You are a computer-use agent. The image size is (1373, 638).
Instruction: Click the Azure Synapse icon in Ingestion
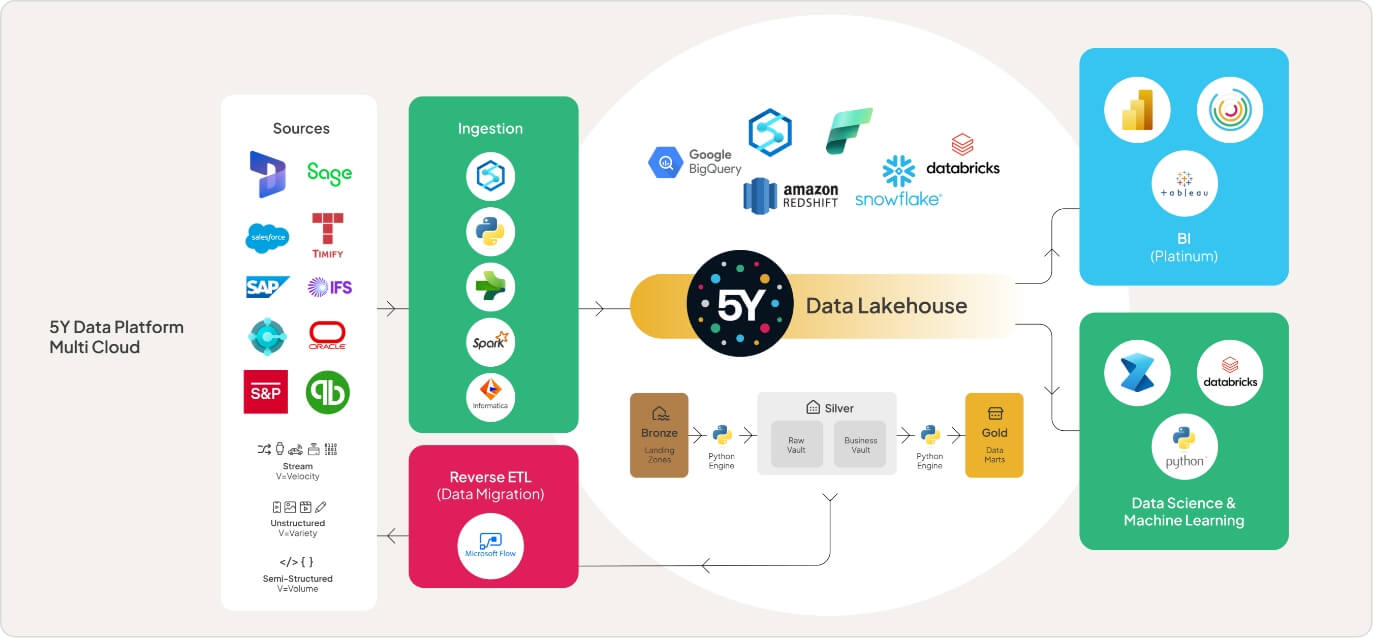(490, 176)
